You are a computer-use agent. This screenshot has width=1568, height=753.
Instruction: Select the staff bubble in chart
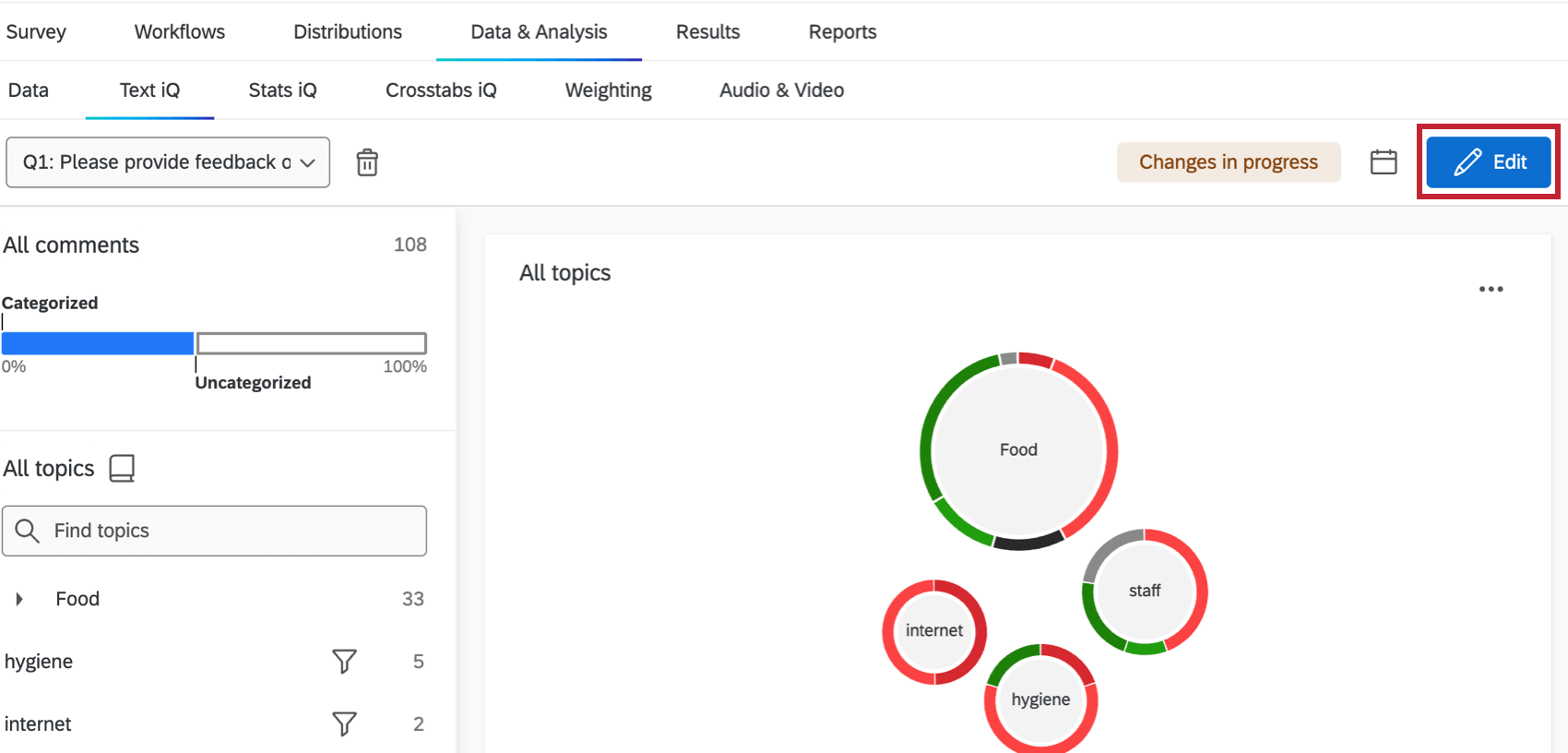click(1145, 591)
